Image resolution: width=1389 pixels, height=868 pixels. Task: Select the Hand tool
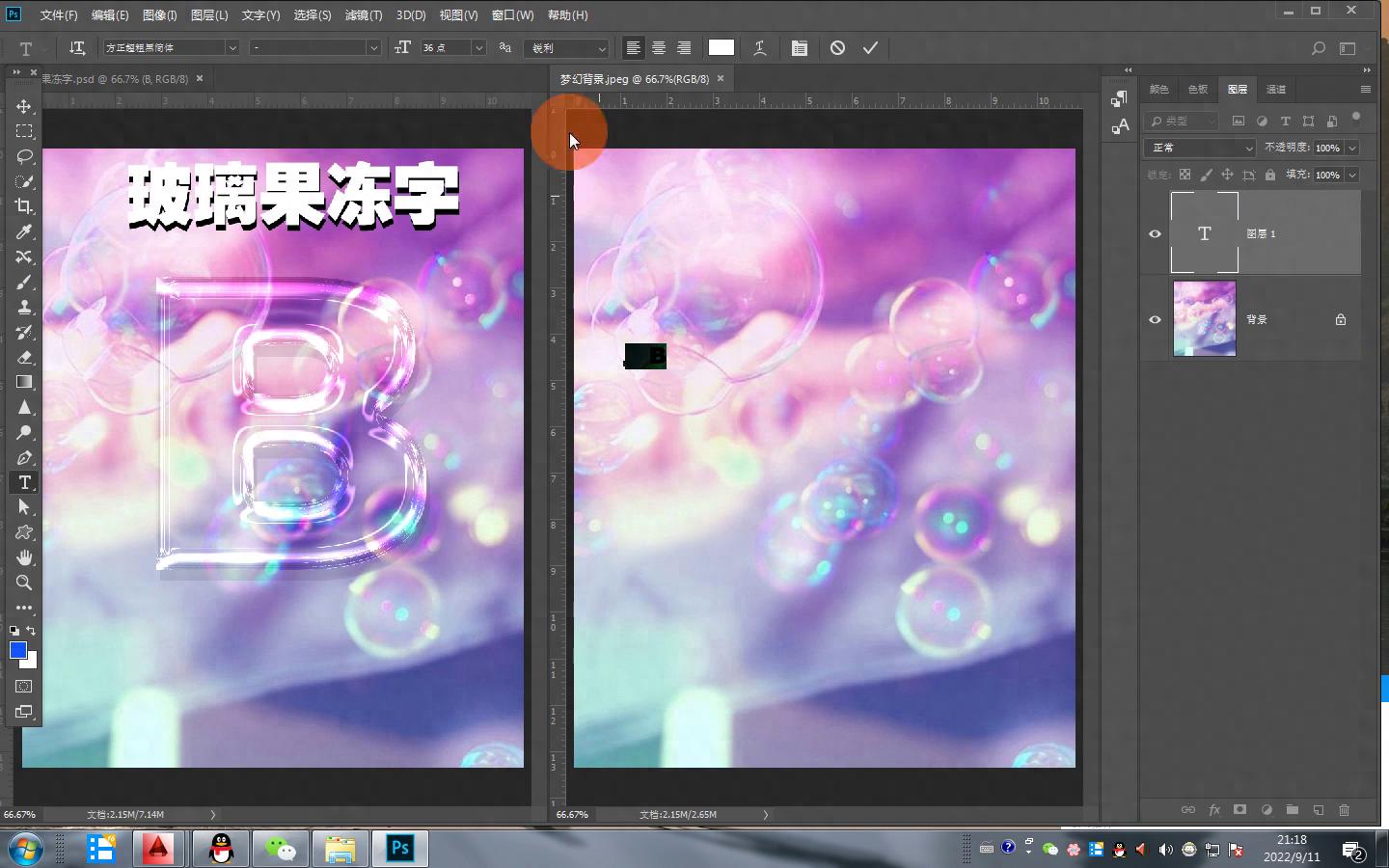click(24, 557)
